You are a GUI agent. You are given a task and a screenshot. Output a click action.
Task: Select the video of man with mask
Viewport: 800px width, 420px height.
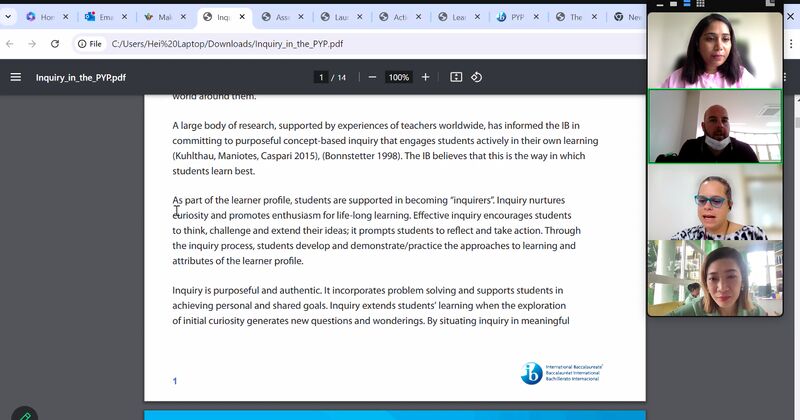pos(715,126)
